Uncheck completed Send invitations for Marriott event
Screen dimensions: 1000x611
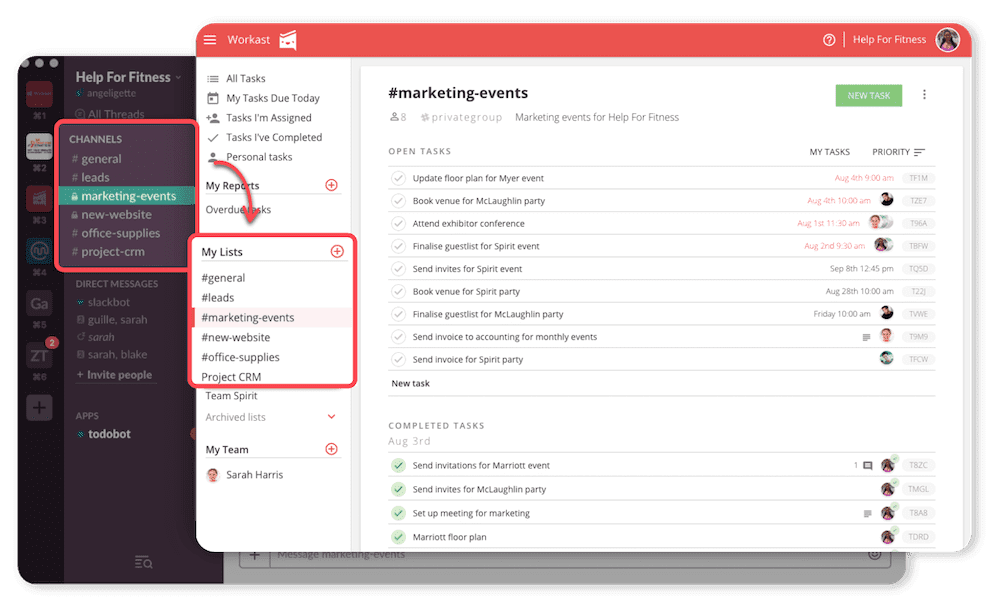click(398, 466)
